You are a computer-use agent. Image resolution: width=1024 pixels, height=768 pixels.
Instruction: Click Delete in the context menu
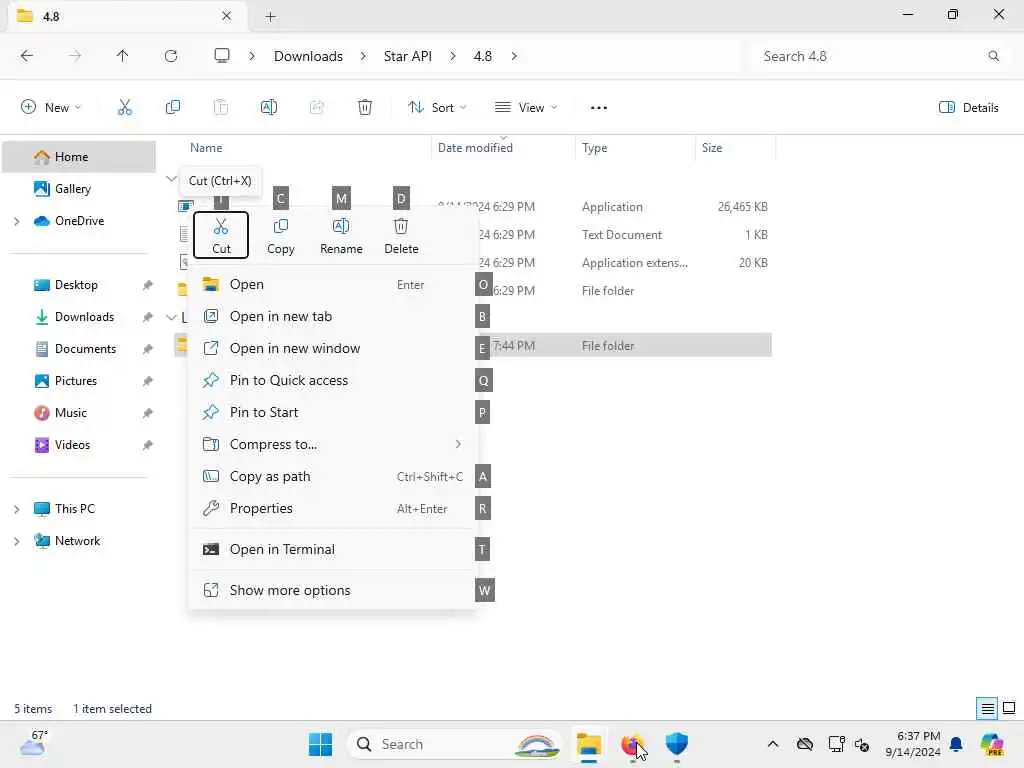point(401,235)
